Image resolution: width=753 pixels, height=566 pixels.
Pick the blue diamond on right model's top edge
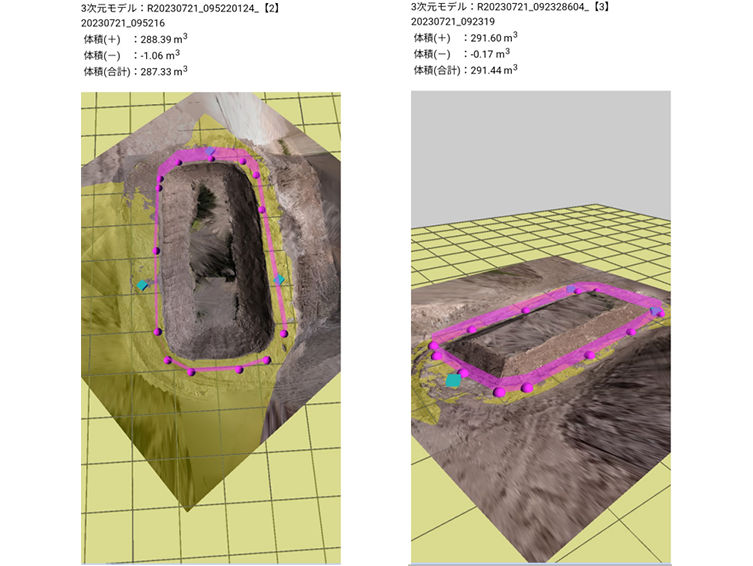572,290
